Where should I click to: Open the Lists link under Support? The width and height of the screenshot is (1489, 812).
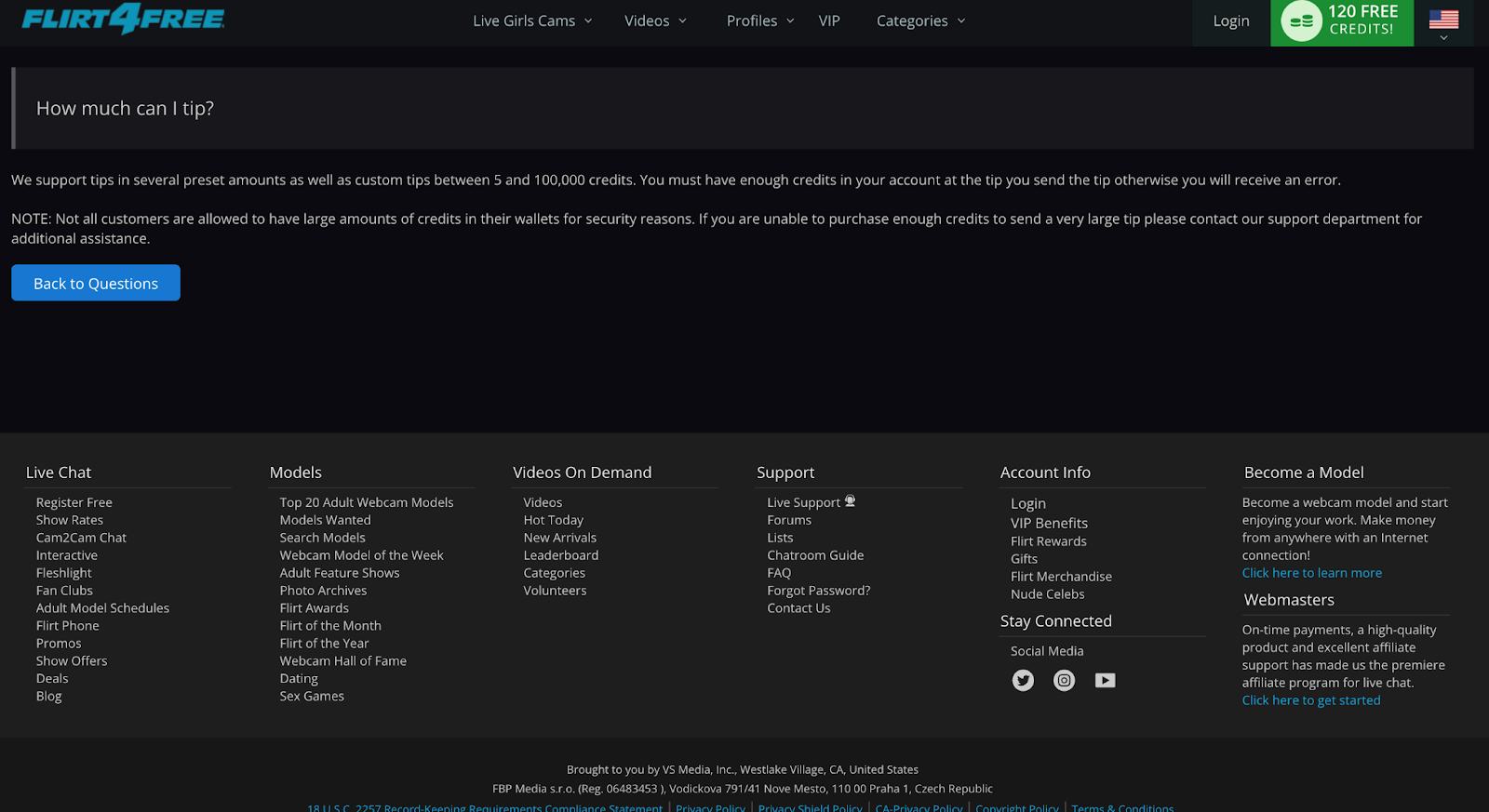(x=781, y=538)
